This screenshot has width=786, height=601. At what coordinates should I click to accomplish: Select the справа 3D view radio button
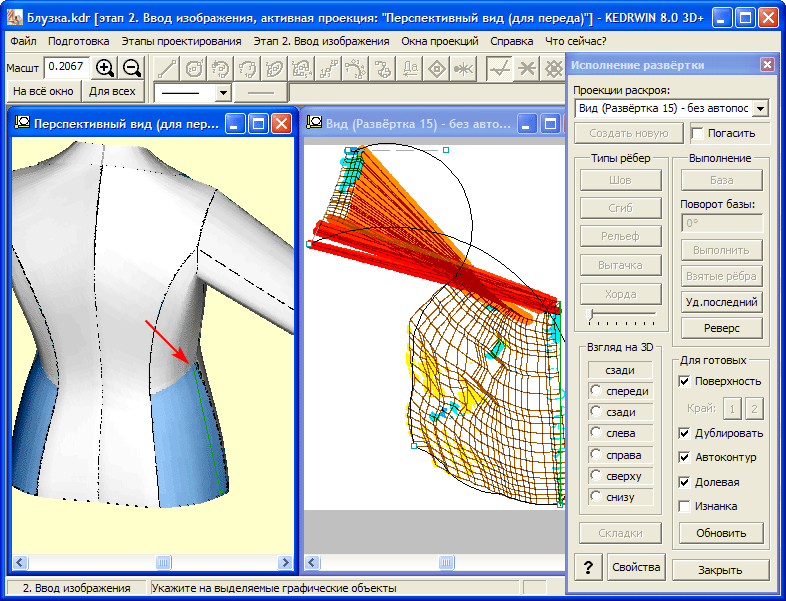(596, 455)
